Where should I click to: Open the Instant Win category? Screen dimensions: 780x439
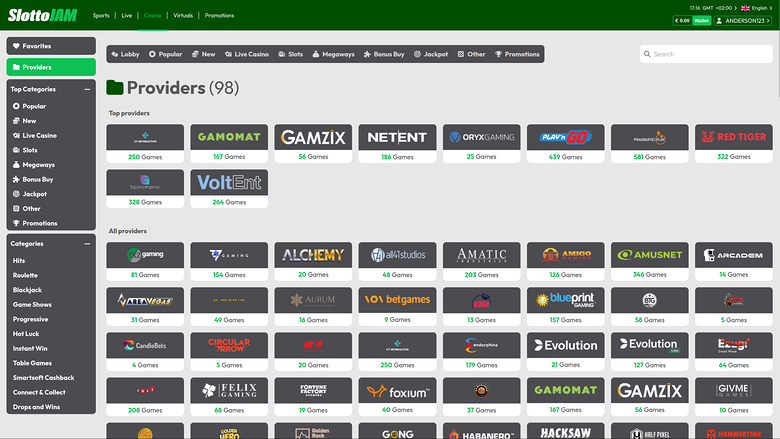30,349
